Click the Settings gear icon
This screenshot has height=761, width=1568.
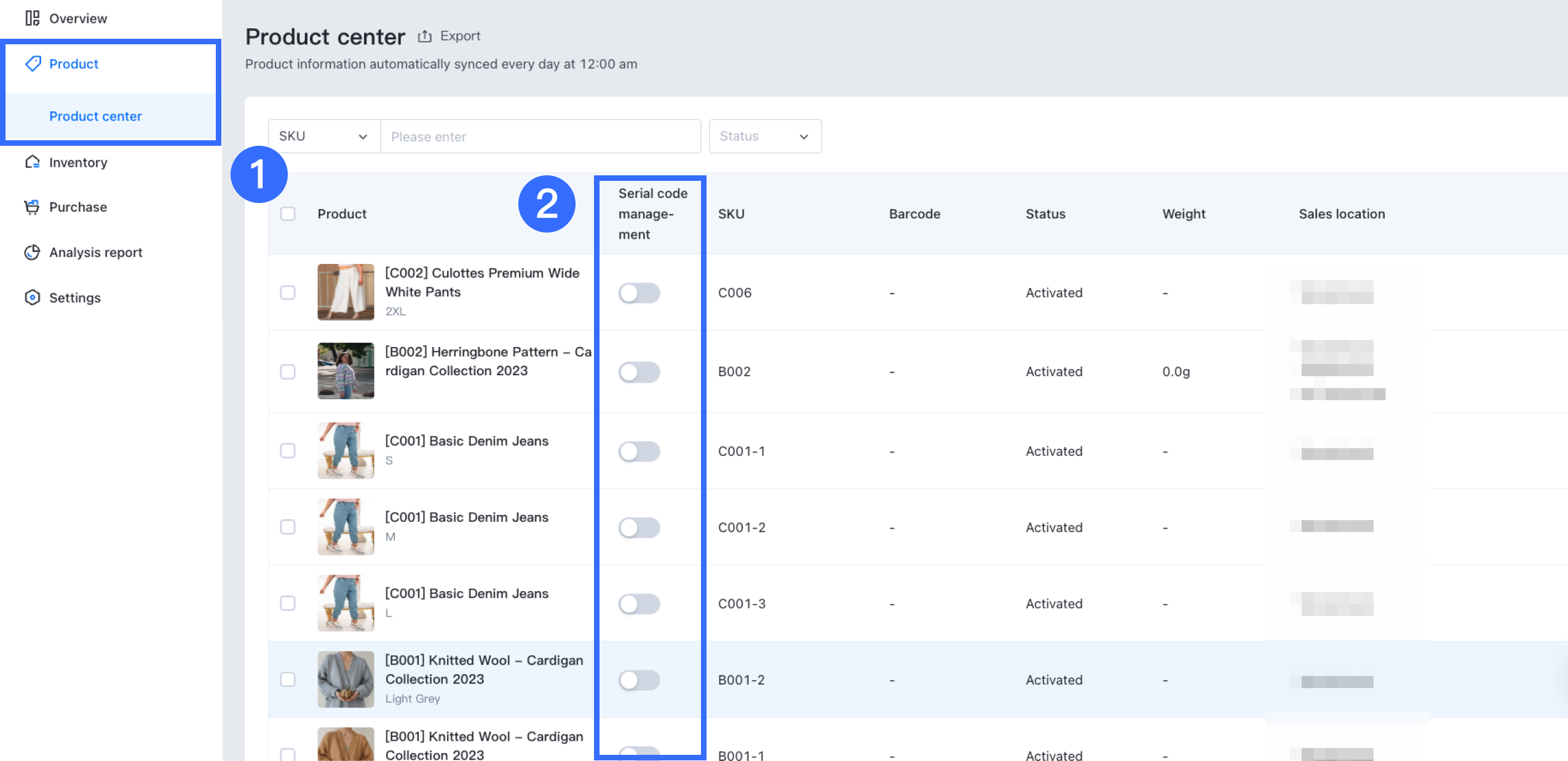pyautogui.click(x=32, y=298)
